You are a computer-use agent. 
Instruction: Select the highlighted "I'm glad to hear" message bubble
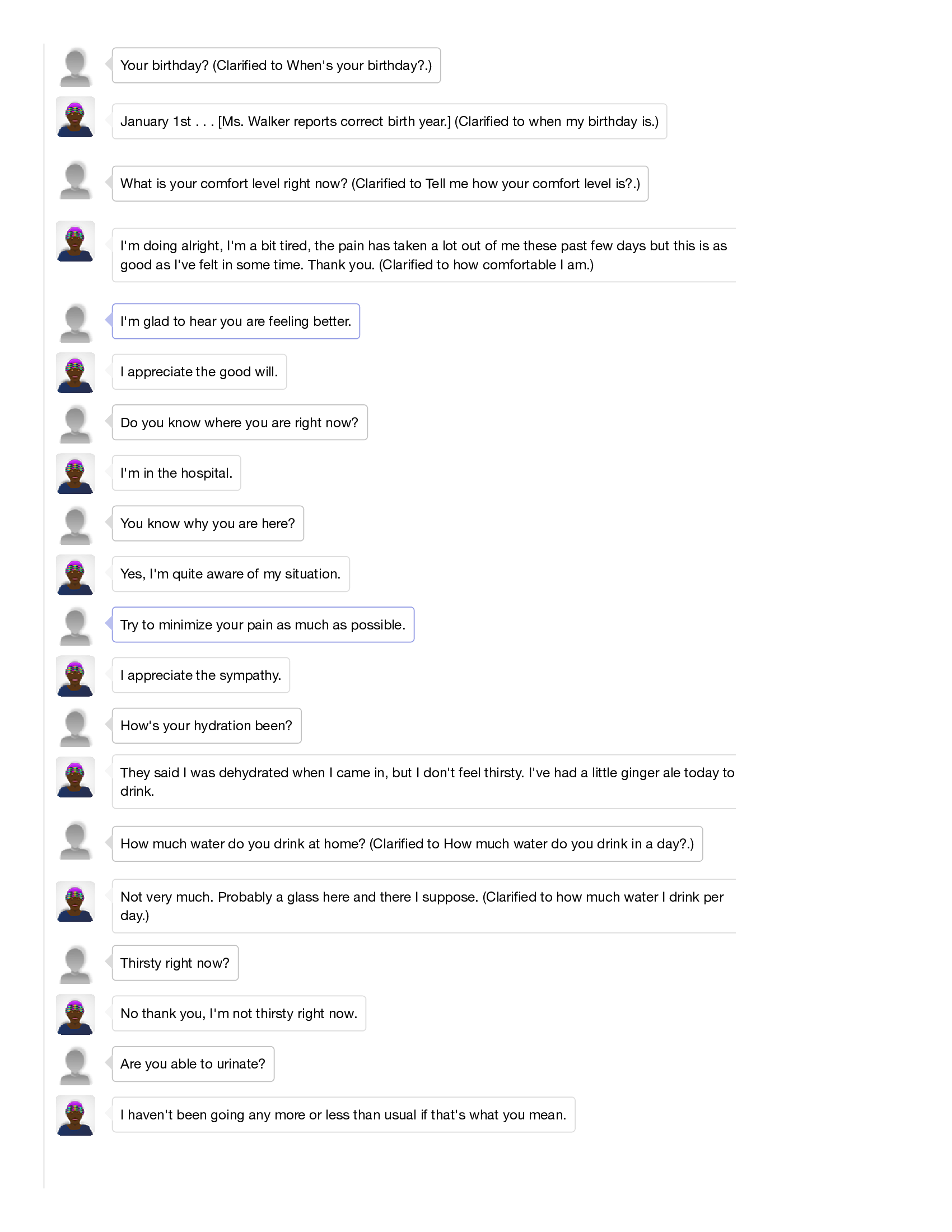[236, 321]
